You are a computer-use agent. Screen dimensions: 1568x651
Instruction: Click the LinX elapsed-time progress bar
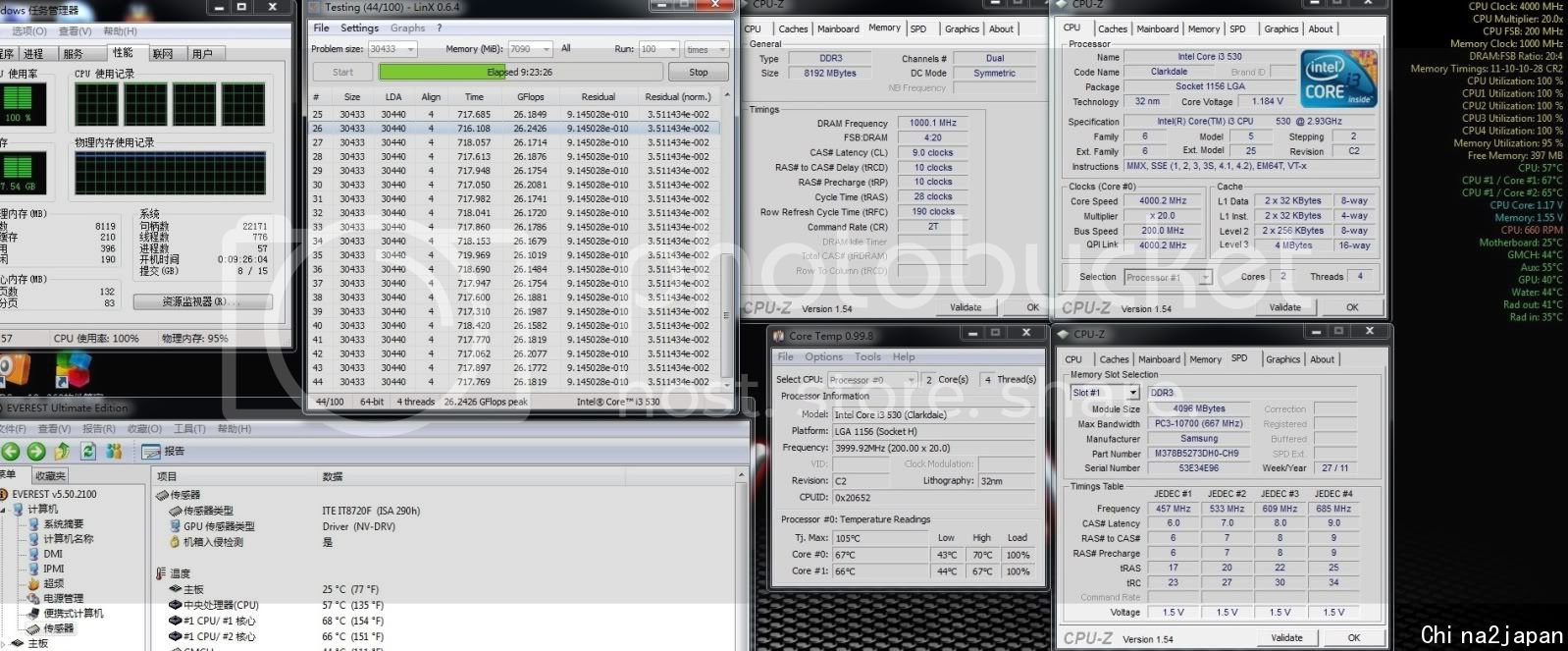click(x=520, y=73)
